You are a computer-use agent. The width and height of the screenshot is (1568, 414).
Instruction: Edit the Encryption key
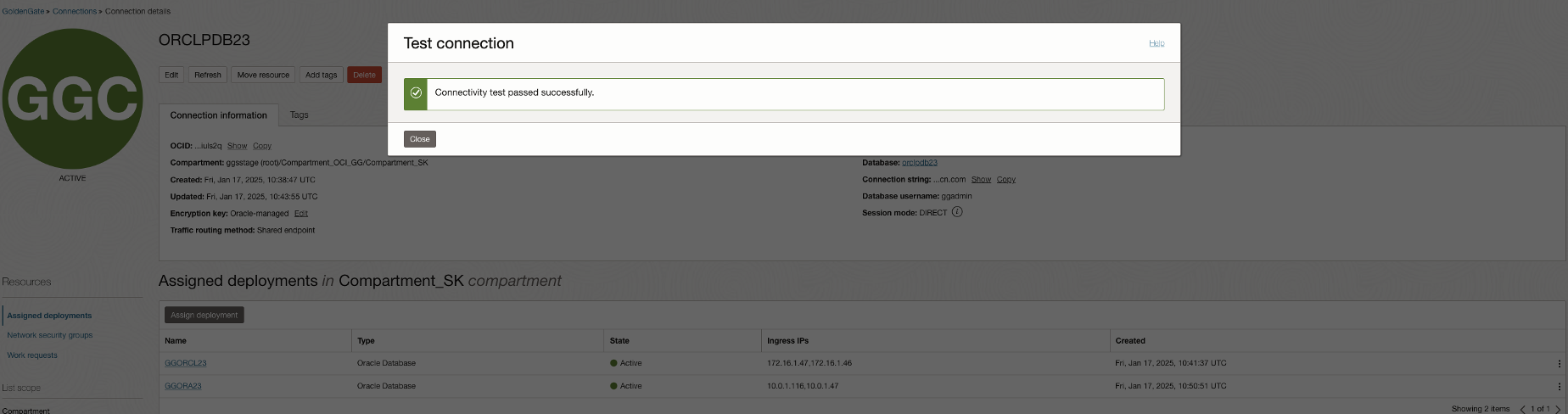[301, 214]
